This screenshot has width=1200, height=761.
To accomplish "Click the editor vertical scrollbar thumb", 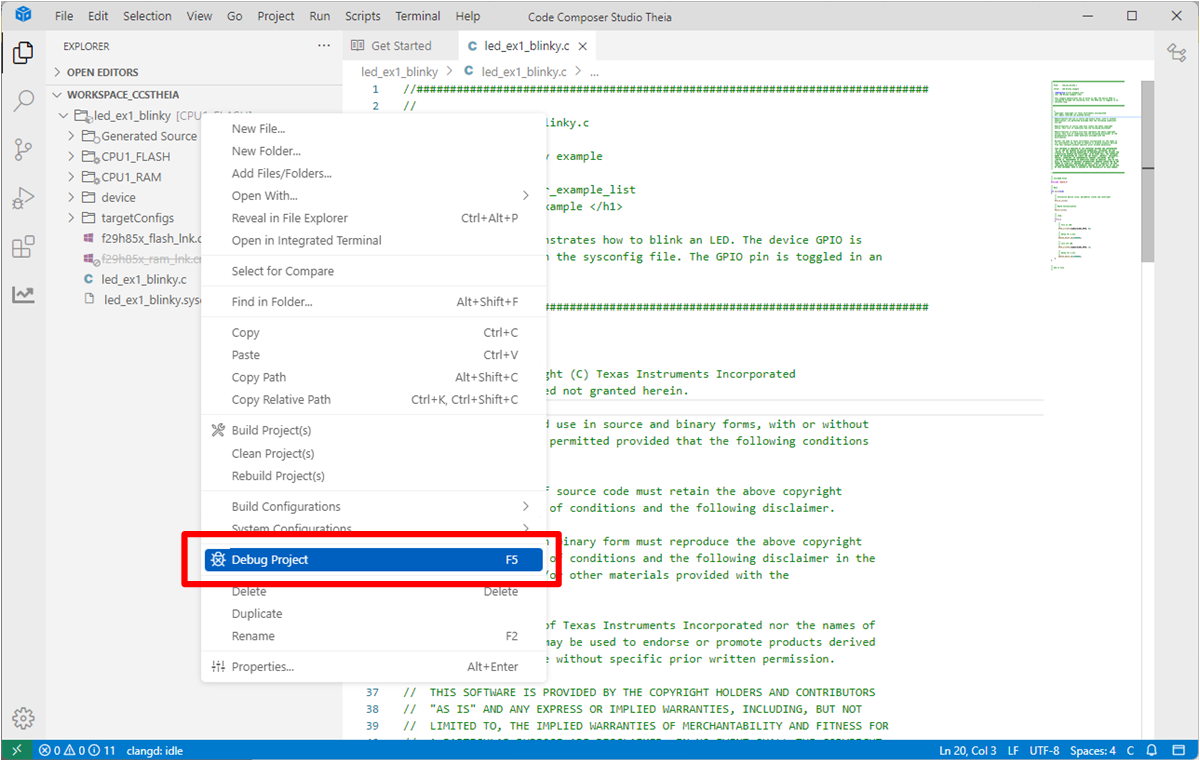I will 1147,170.
